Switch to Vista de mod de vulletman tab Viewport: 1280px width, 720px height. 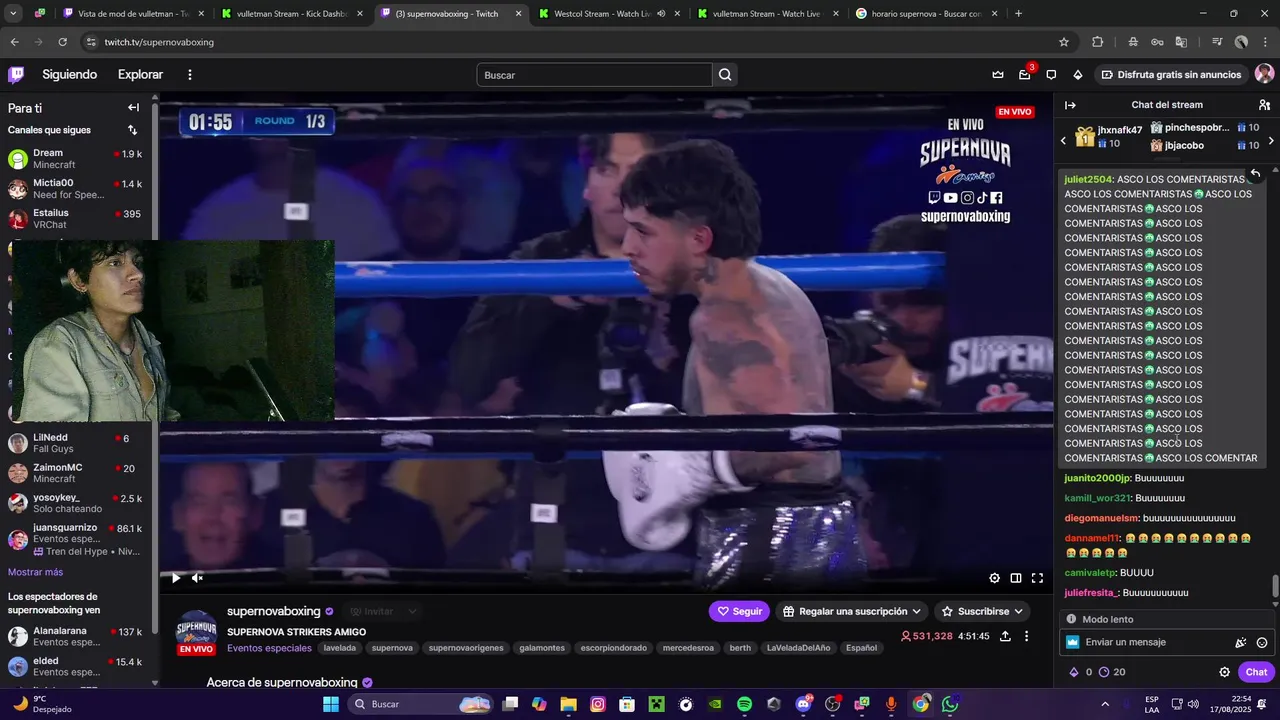133,14
